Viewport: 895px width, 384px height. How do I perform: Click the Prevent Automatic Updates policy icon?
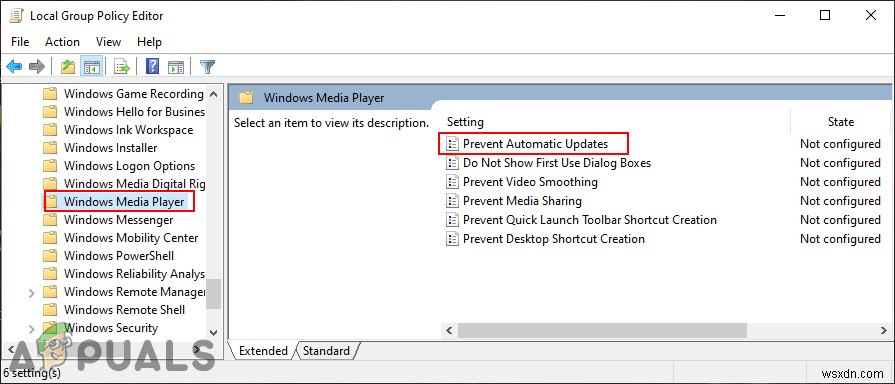coord(453,144)
